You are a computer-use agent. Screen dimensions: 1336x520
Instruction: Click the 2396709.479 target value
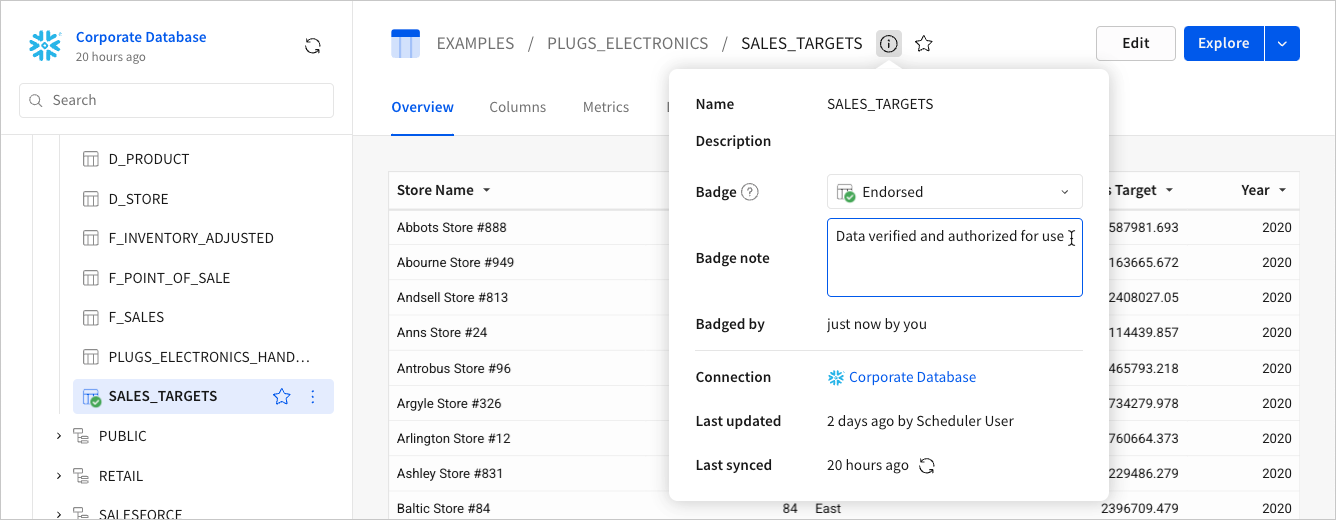tap(1140, 509)
